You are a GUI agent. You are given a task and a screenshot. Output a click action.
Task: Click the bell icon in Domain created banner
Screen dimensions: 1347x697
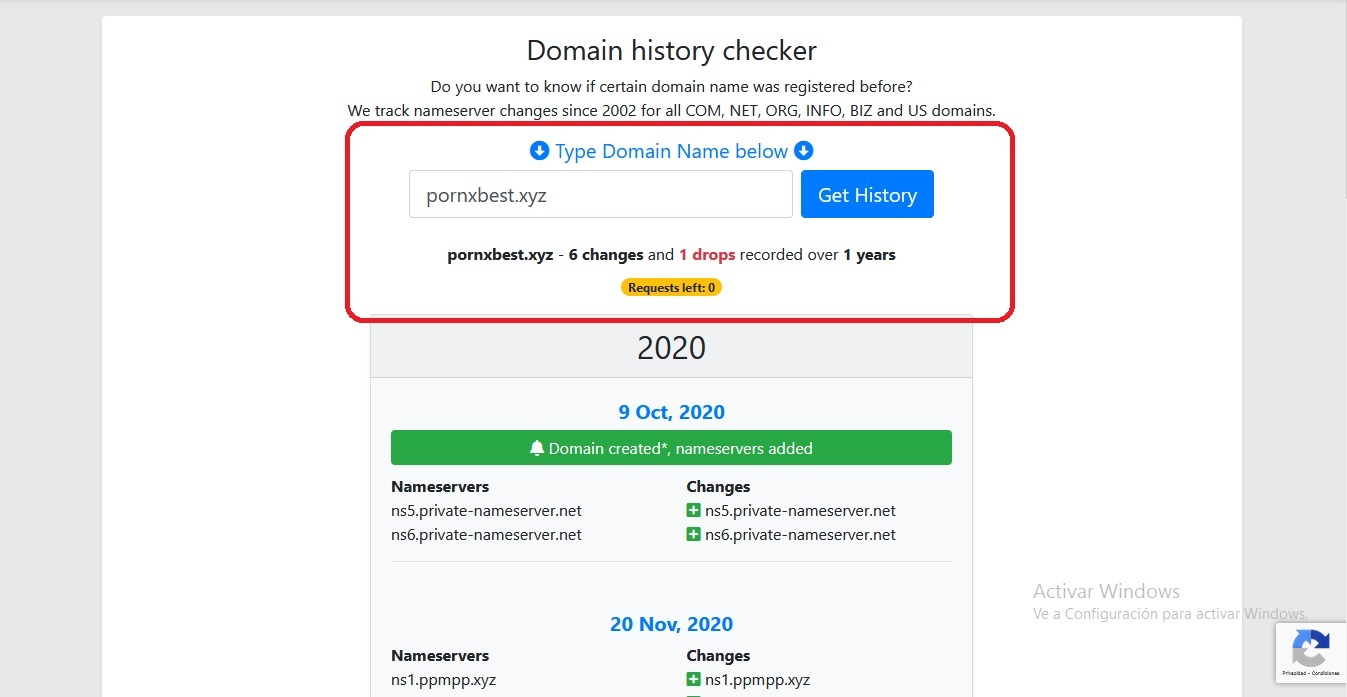(x=537, y=448)
